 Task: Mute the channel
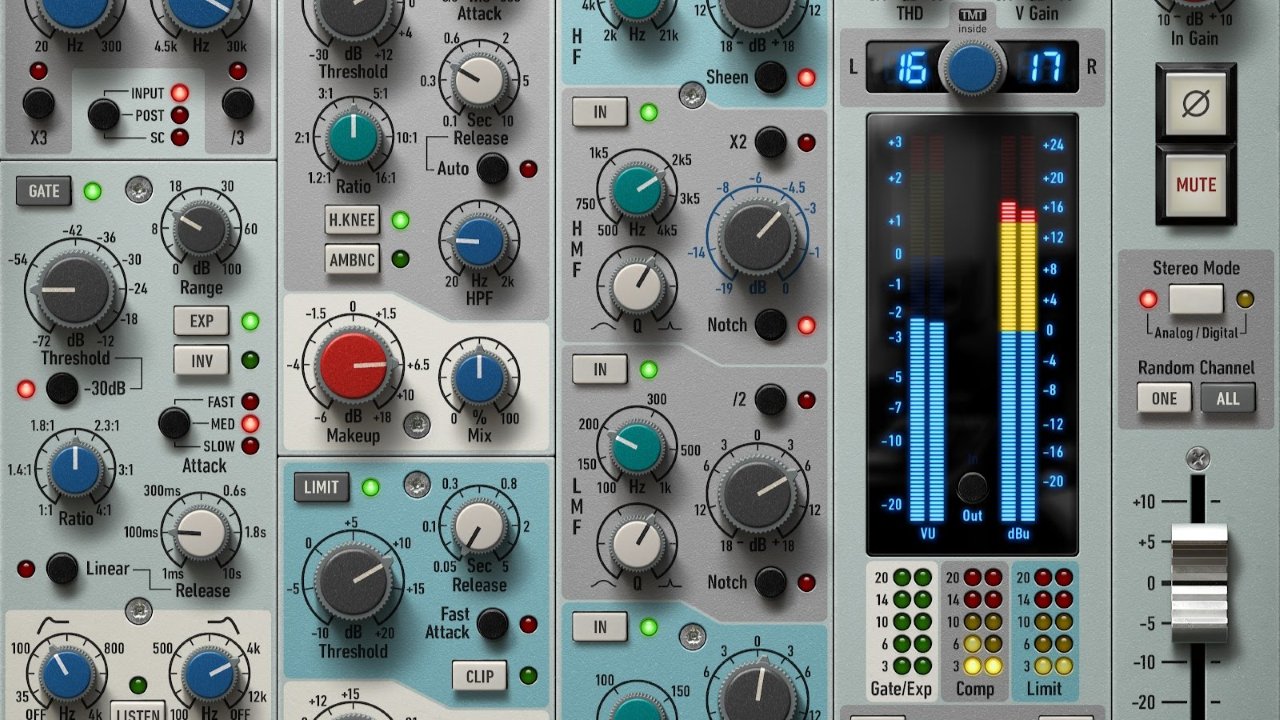tap(1195, 182)
